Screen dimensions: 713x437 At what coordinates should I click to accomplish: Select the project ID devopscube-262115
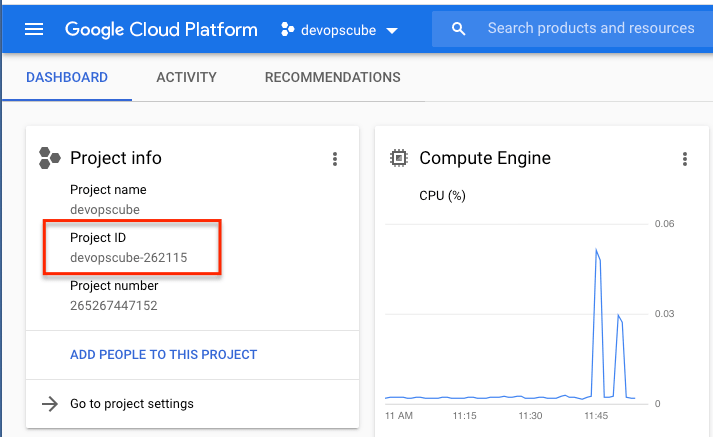click(x=129, y=258)
